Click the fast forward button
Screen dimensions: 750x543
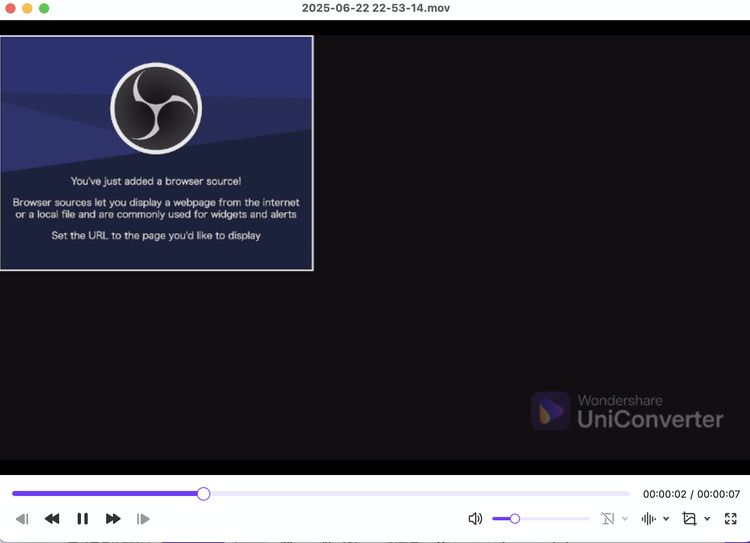pos(113,519)
